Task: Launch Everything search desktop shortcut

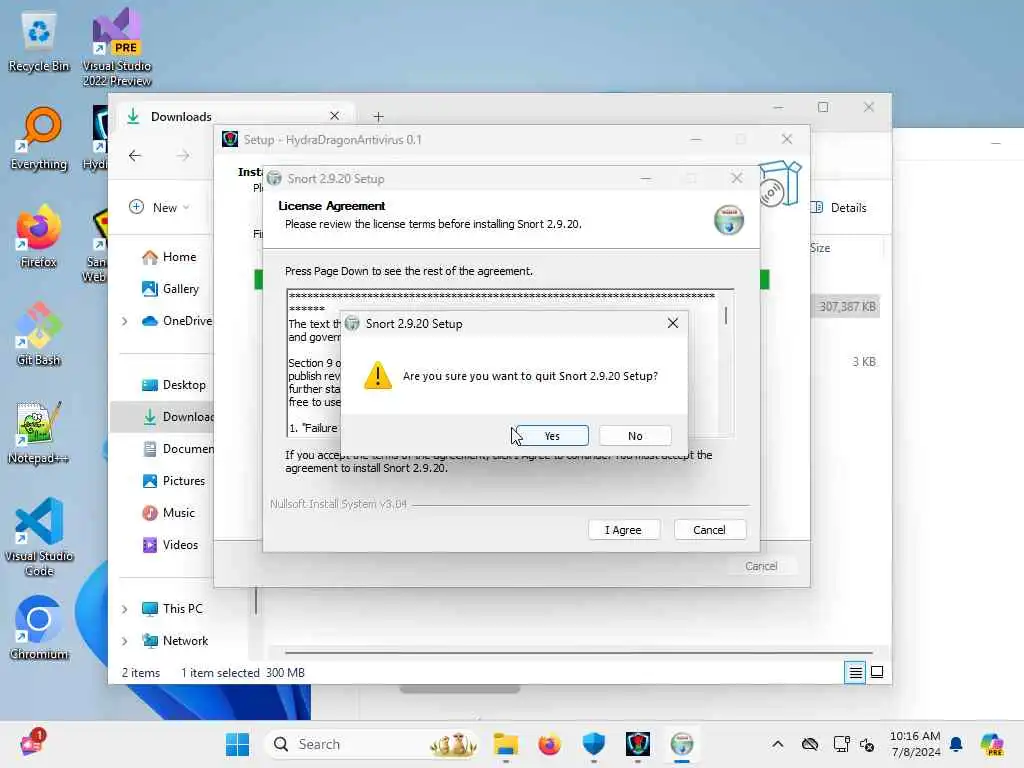Action: point(39,139)
